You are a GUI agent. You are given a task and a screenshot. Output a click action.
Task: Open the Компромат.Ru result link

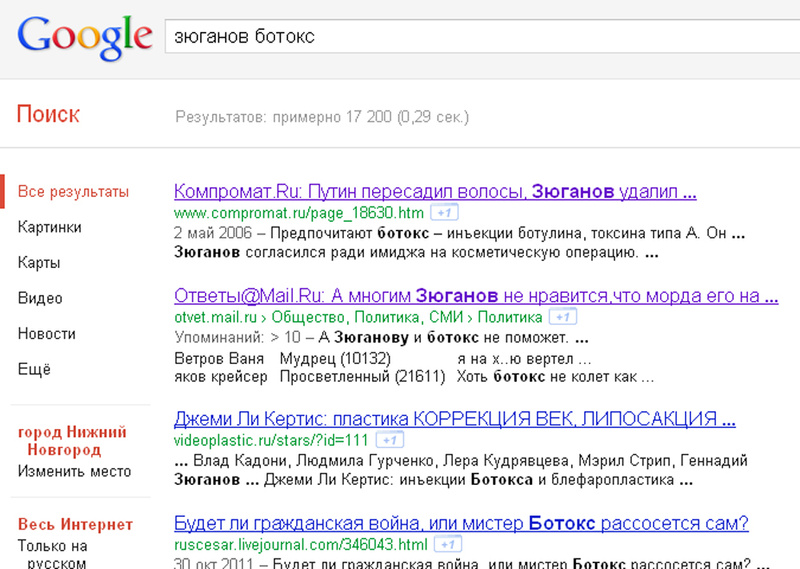[435, 192]
